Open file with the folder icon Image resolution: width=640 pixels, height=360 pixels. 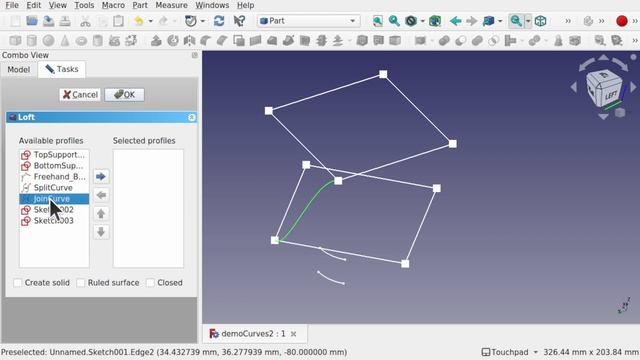[x=32, y=21]
